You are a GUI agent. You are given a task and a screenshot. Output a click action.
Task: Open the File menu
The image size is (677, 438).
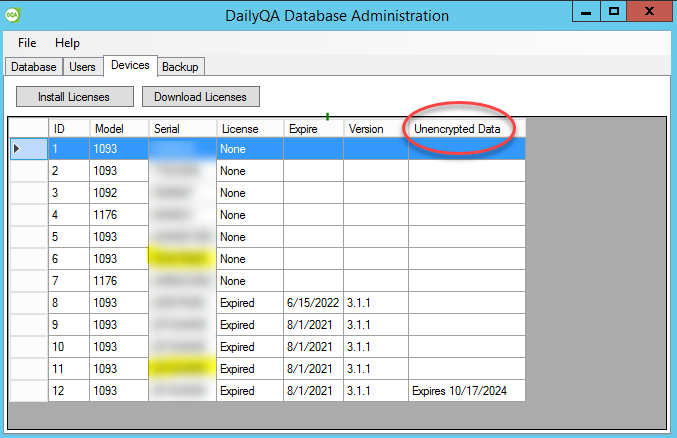click(x=27, y=43)
